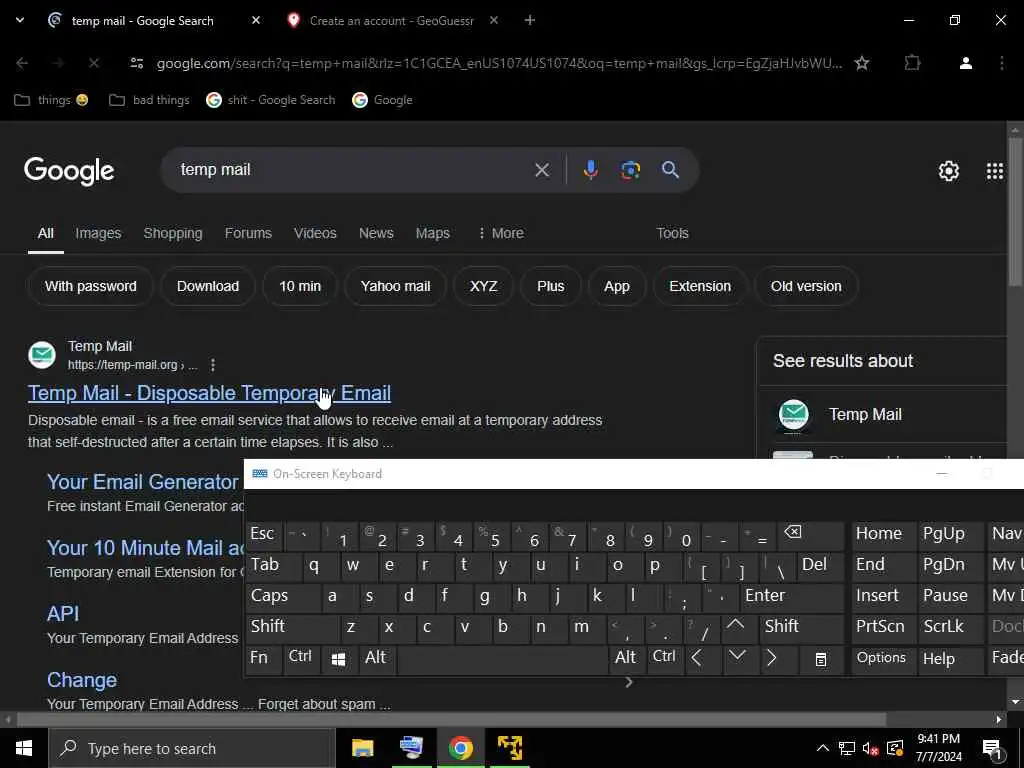1024x768 pixels.
Task: Open the Windows Start menu
Action: (24, 748)
